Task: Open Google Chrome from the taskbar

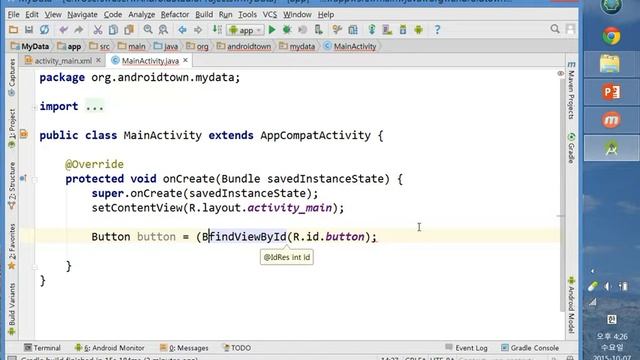Action: point(611,36)
